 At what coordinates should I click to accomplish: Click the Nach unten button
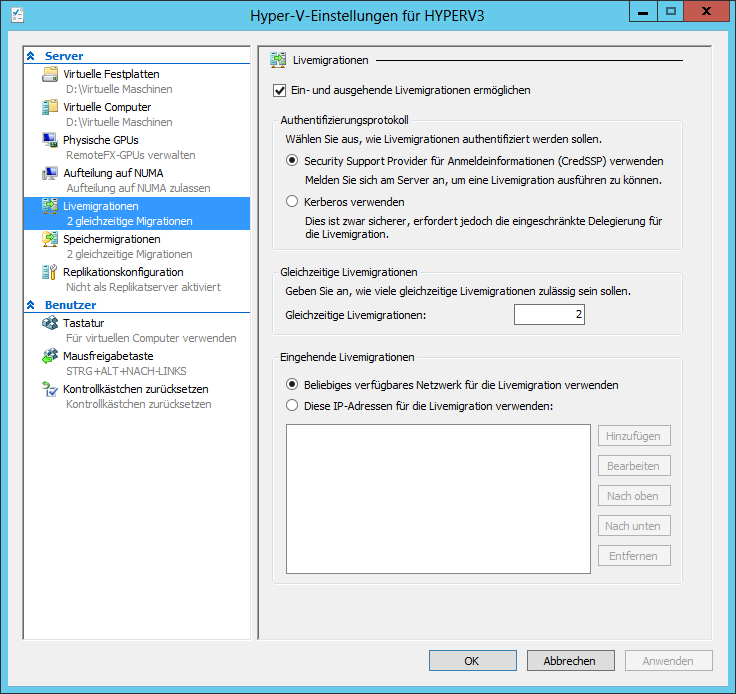(x=634, y=526)
